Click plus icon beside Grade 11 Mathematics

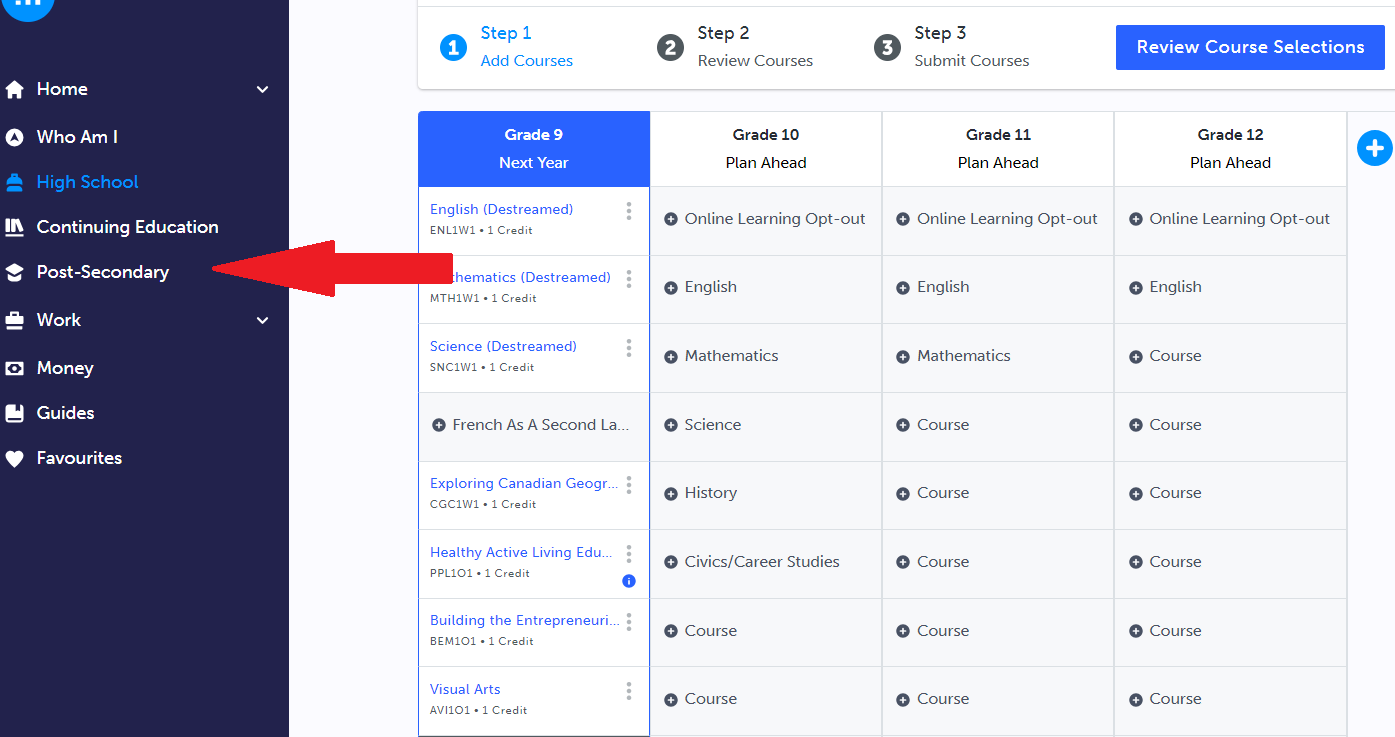[x=903, y=356]
